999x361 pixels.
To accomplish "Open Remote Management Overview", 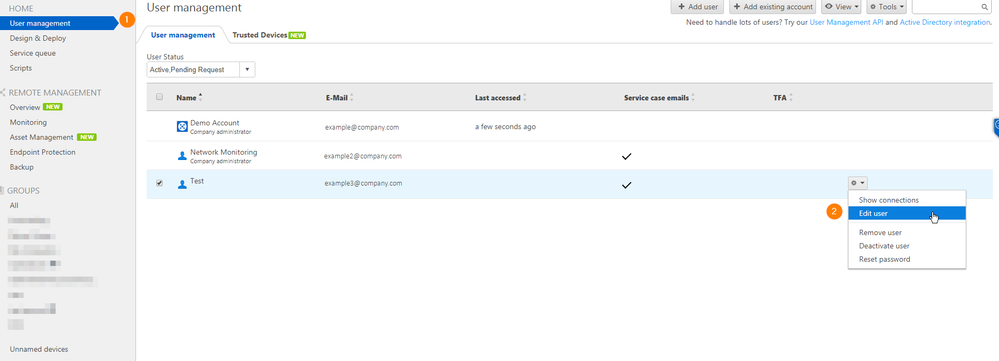I will pos(25,108).
